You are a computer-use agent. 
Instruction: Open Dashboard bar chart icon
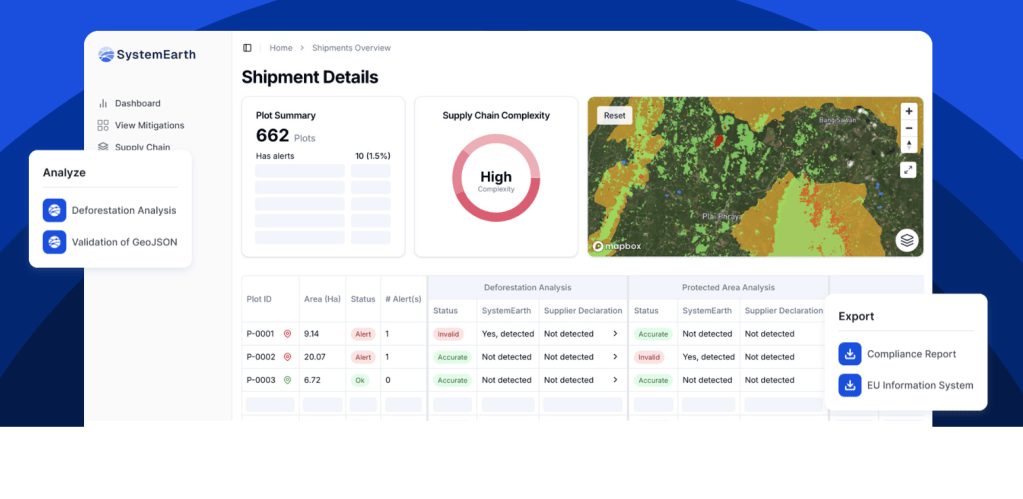pyautogui.click(x=102, y=103)
